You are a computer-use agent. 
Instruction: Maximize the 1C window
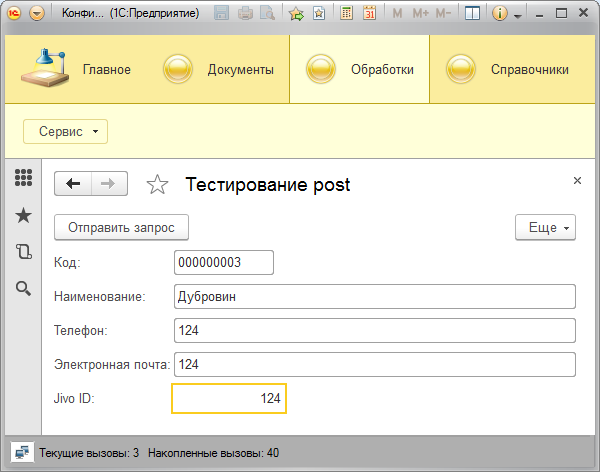(x=561, y=14)
